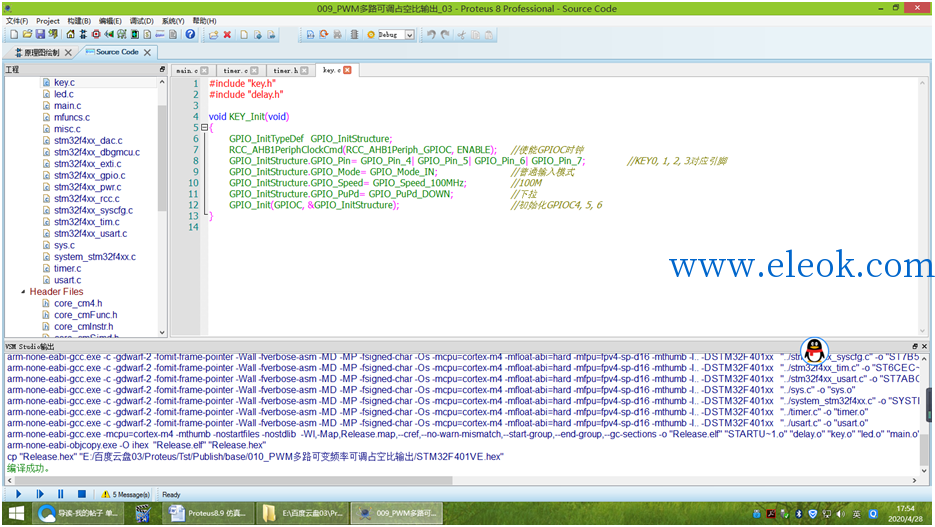Image resolution: width=935 pixels, height=527 pixels.
Task: Click the Close Project toolbar icon
Action: tap(53, 35)
